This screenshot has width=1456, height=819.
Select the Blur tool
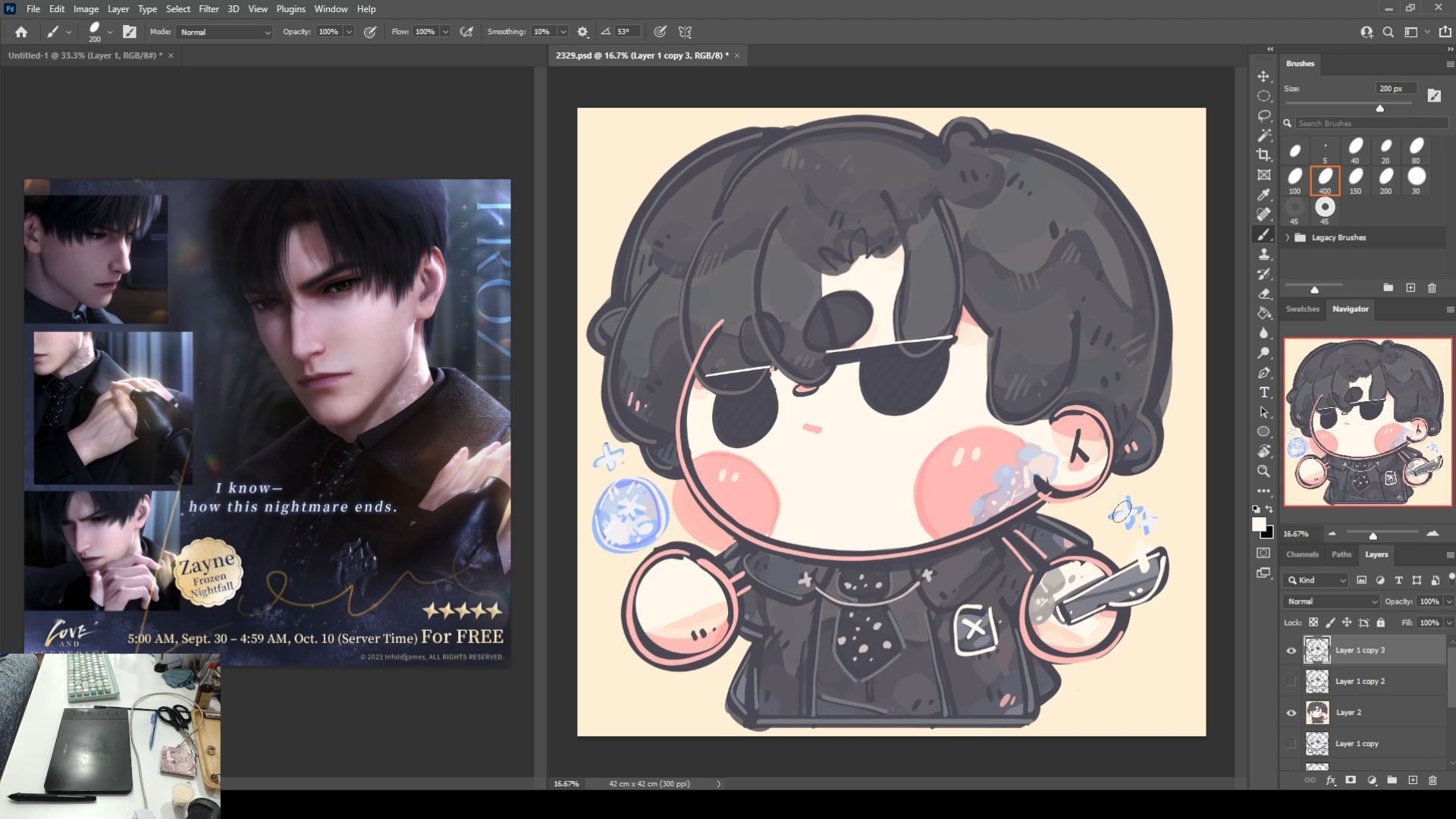tap(1263, 333)
